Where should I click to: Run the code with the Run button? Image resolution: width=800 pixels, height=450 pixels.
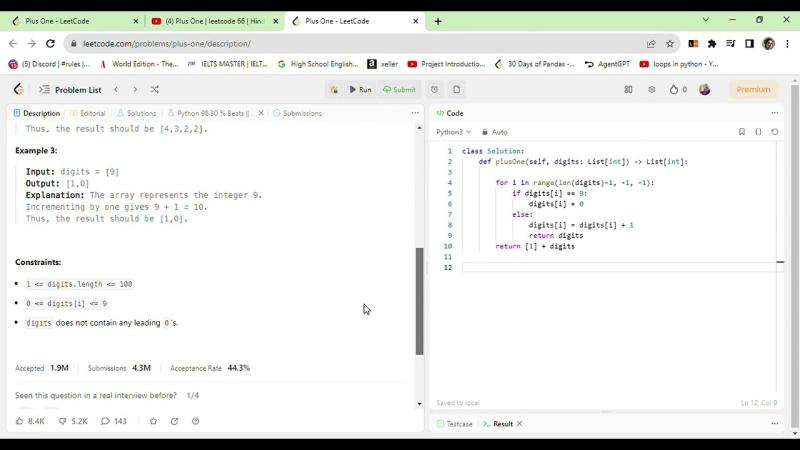(x=360, y=90)
